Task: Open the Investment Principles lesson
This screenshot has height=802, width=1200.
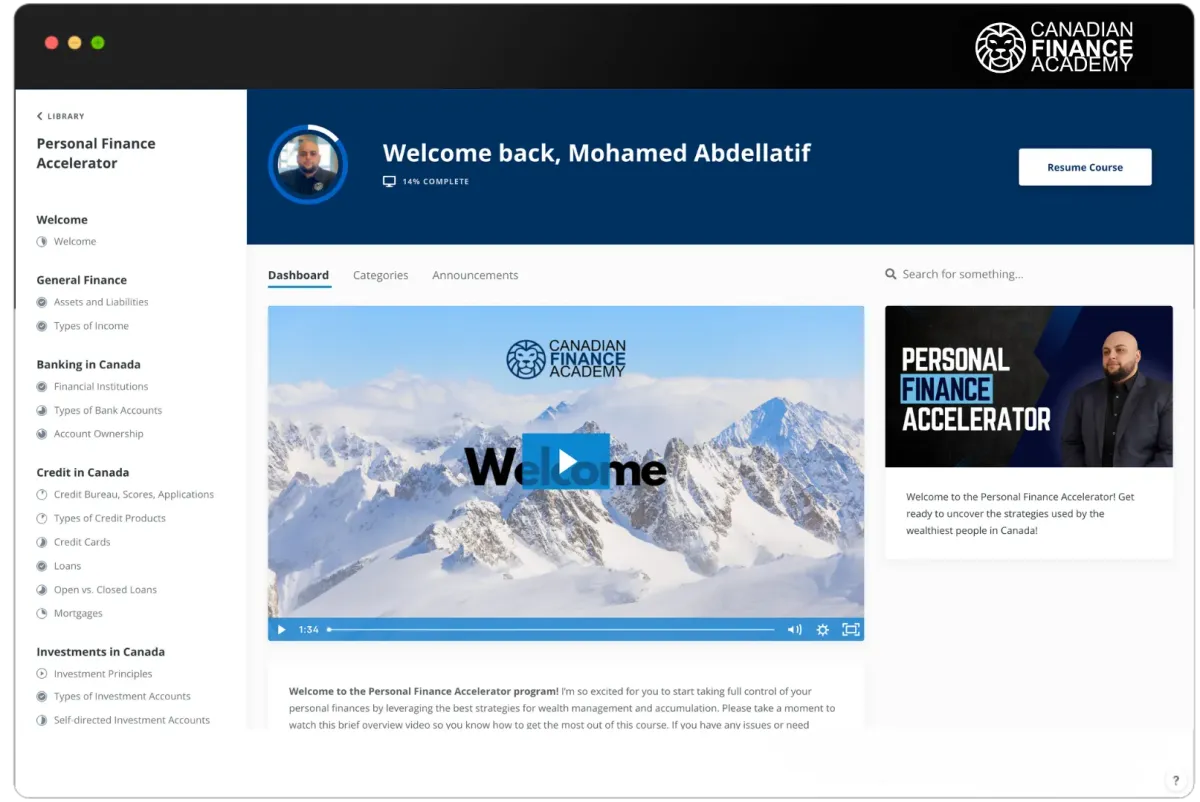Action: click(x=103, y=674)
